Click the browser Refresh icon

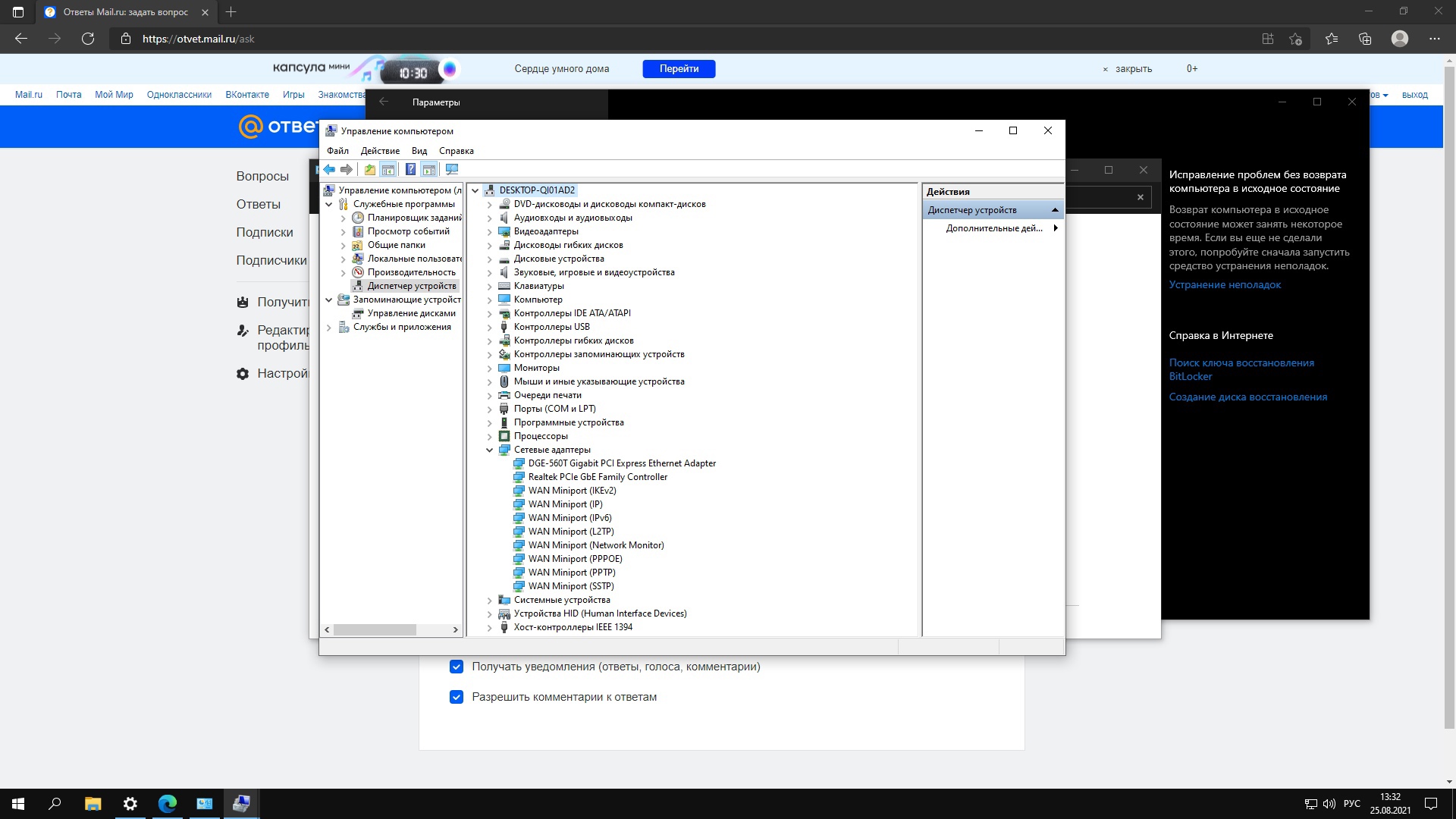coord(88,39)
